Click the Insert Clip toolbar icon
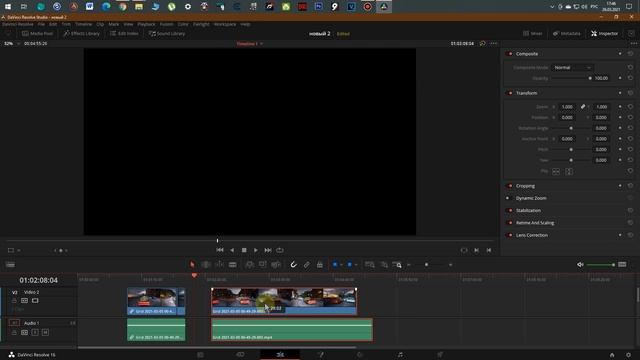This screenshot has width=640, height=360. 249,265
